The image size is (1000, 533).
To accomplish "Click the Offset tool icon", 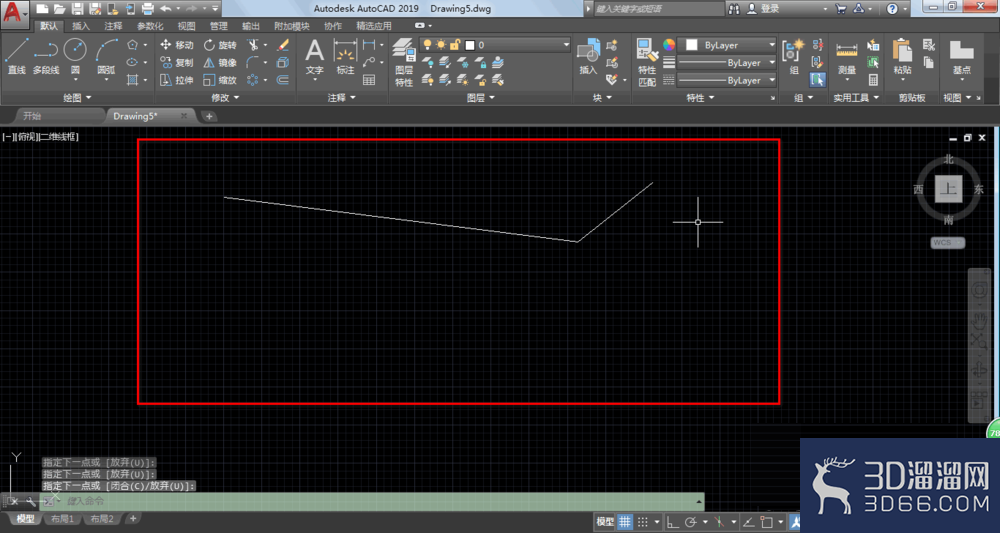I will [283, 80].
